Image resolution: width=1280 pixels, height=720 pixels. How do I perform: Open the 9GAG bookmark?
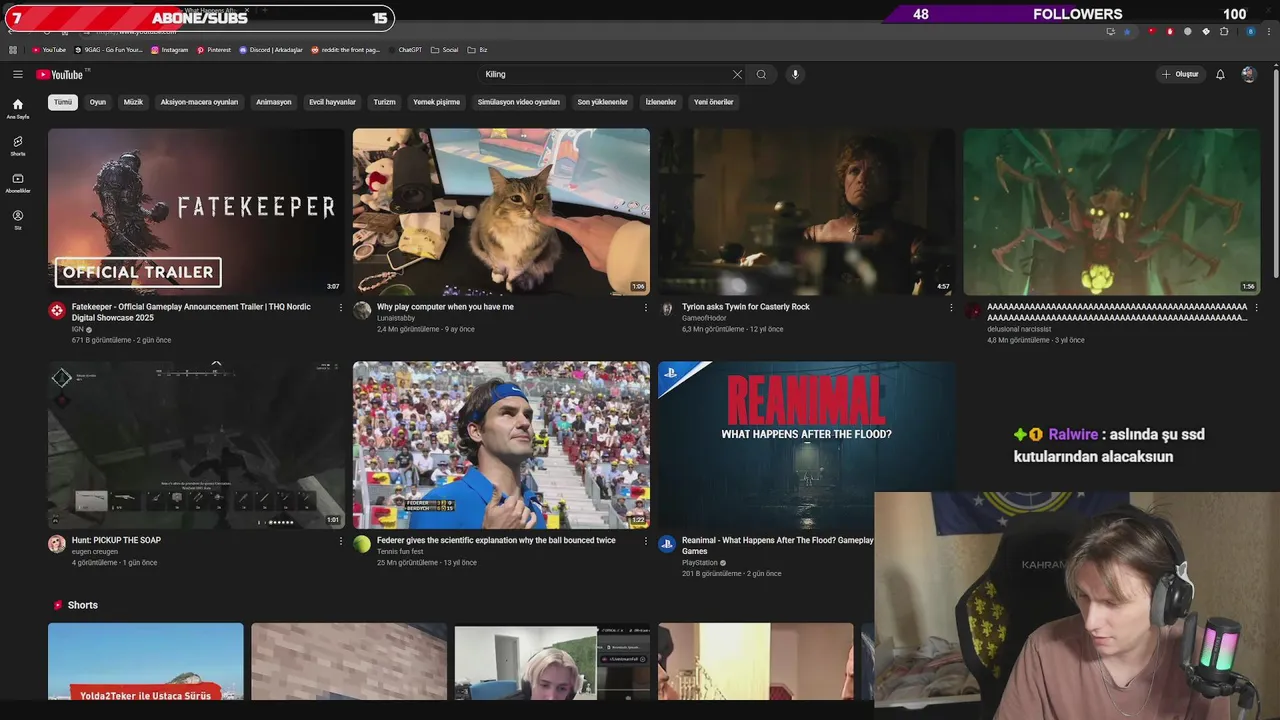(108, 49)
